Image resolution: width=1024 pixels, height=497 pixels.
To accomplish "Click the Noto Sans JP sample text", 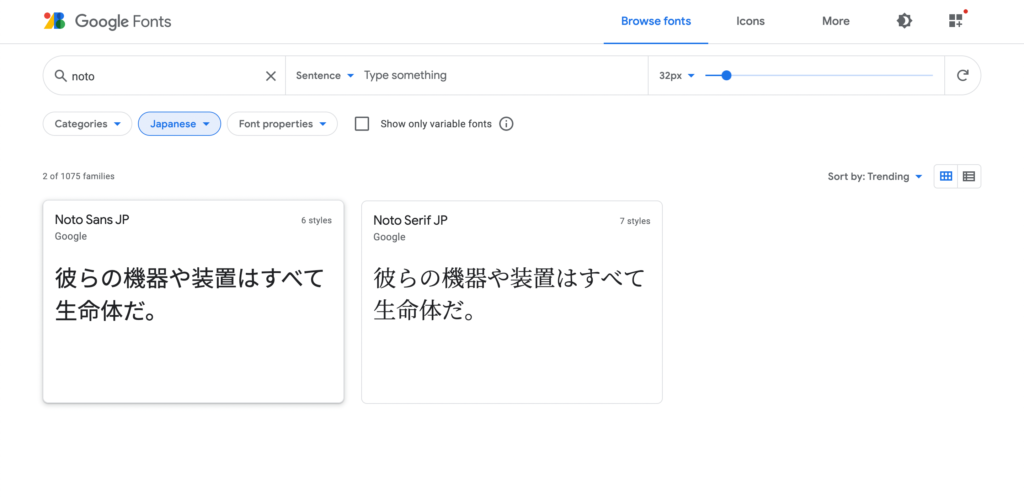I will pyautogui.click(x=190, y=295).
